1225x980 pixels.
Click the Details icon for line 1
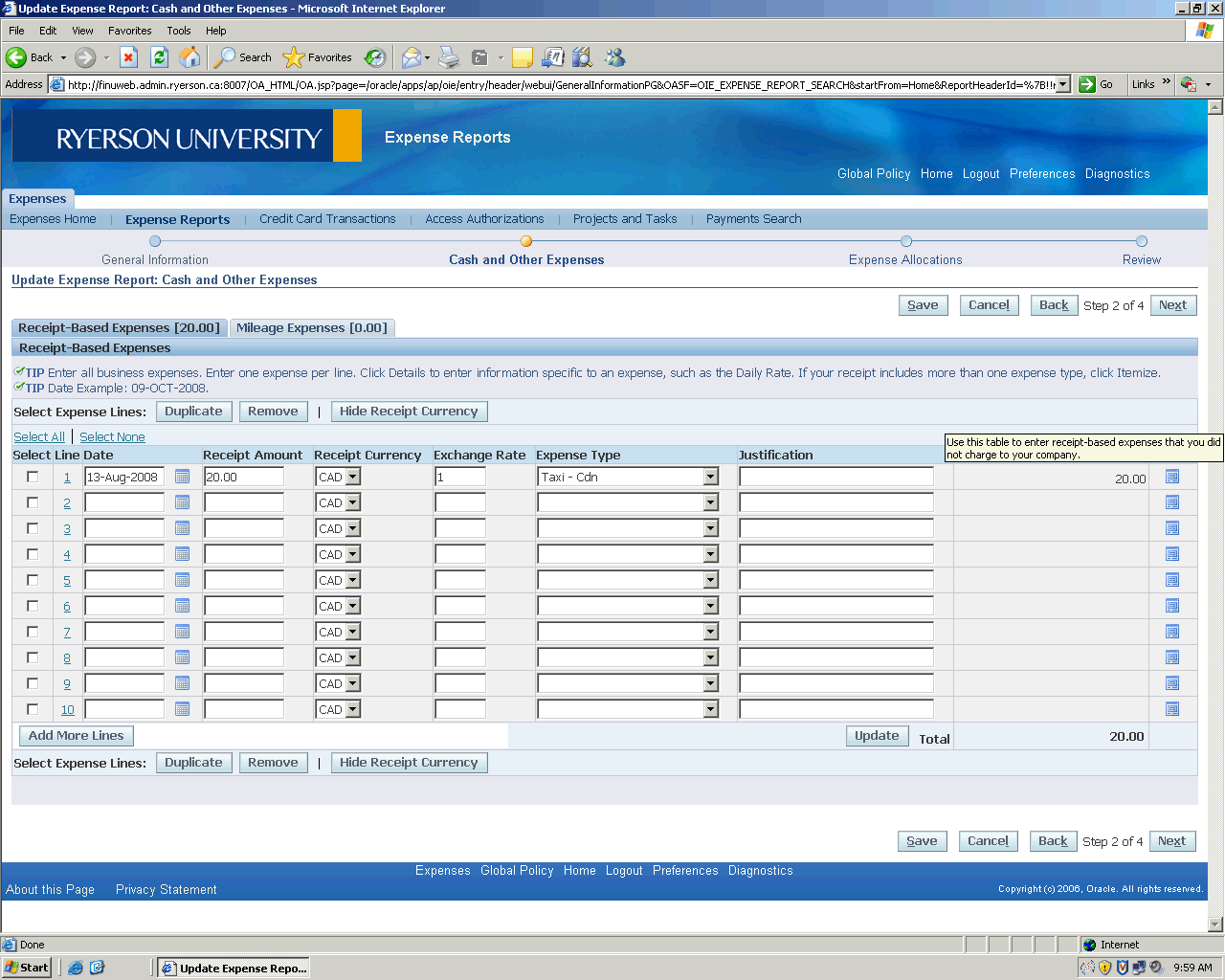pos(1171,477)
